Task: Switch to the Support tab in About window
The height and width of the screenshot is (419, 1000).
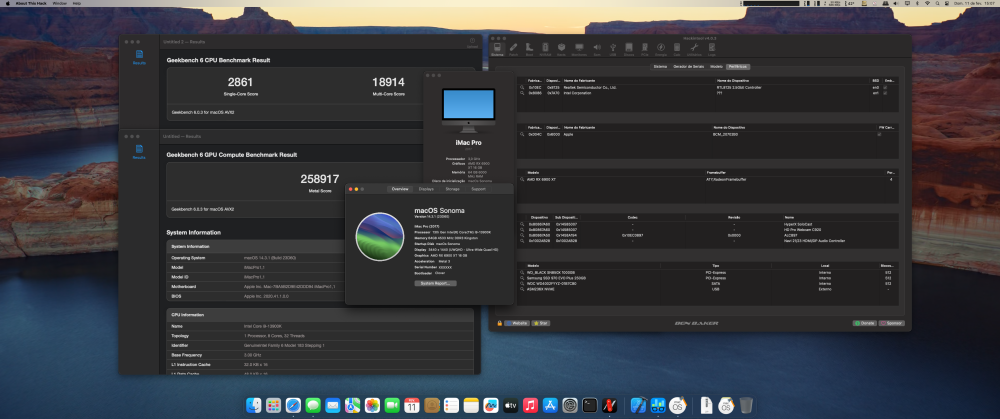Action: (x=478, y=189)
